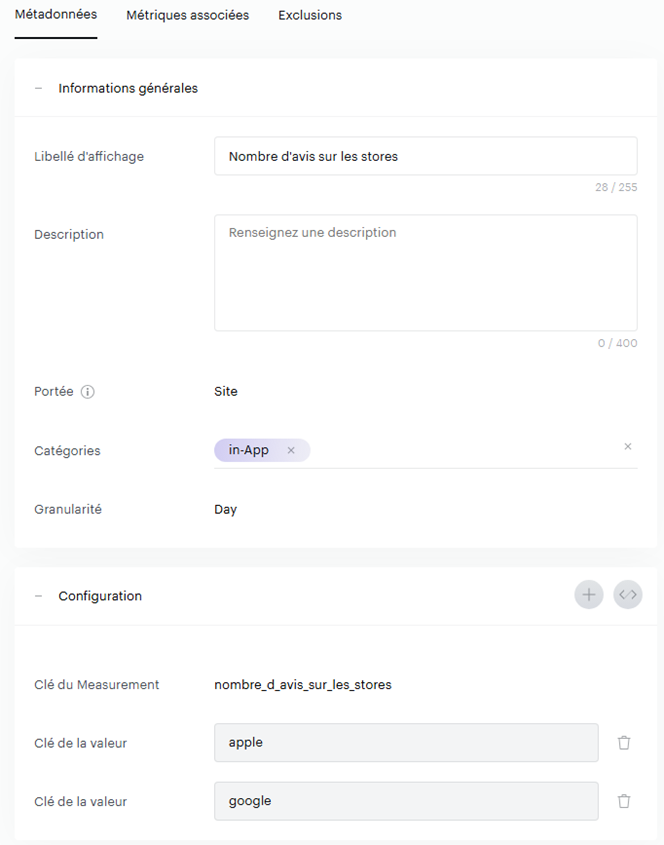The image size is (664, 845).
Task: Clear all categories with the X icon
Action: pyautogui.click(x=628, y=447)
